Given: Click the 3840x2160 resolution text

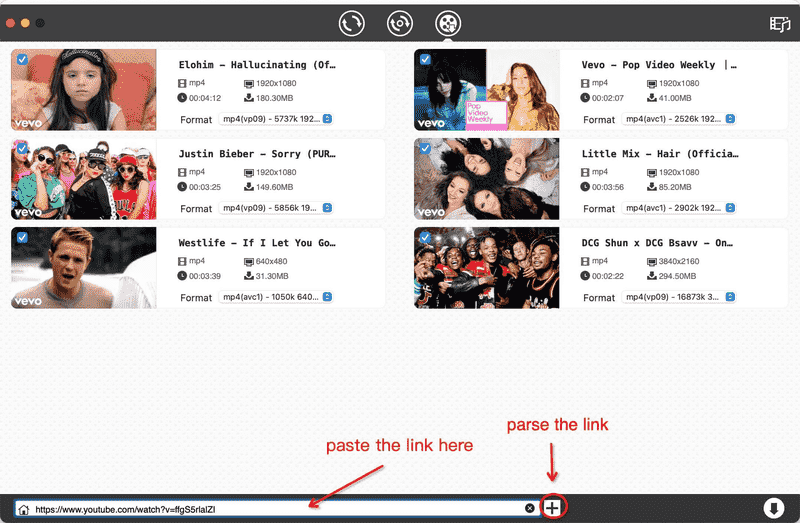Looking at the screenshot, I should 679,261.
